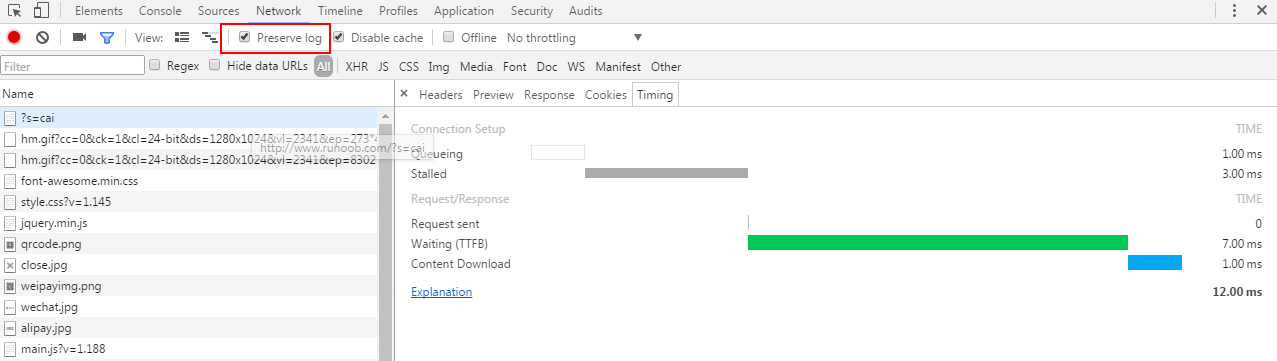This screenshot has height=361, width=1277.
Task: Uncheck the Preserve log checkbox
Action: tap(245, 37)
